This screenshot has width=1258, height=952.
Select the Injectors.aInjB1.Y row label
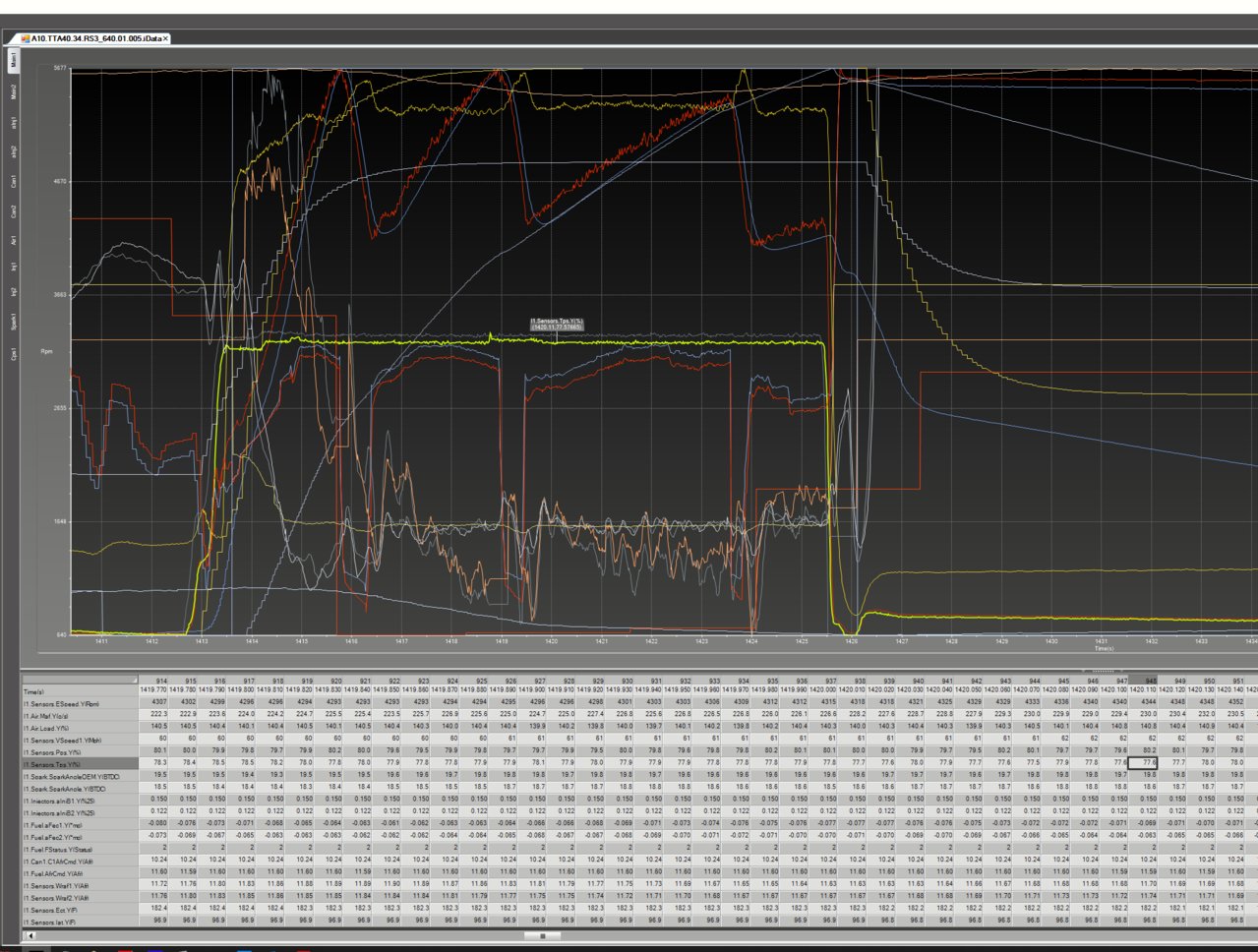(x=80, y=801)
